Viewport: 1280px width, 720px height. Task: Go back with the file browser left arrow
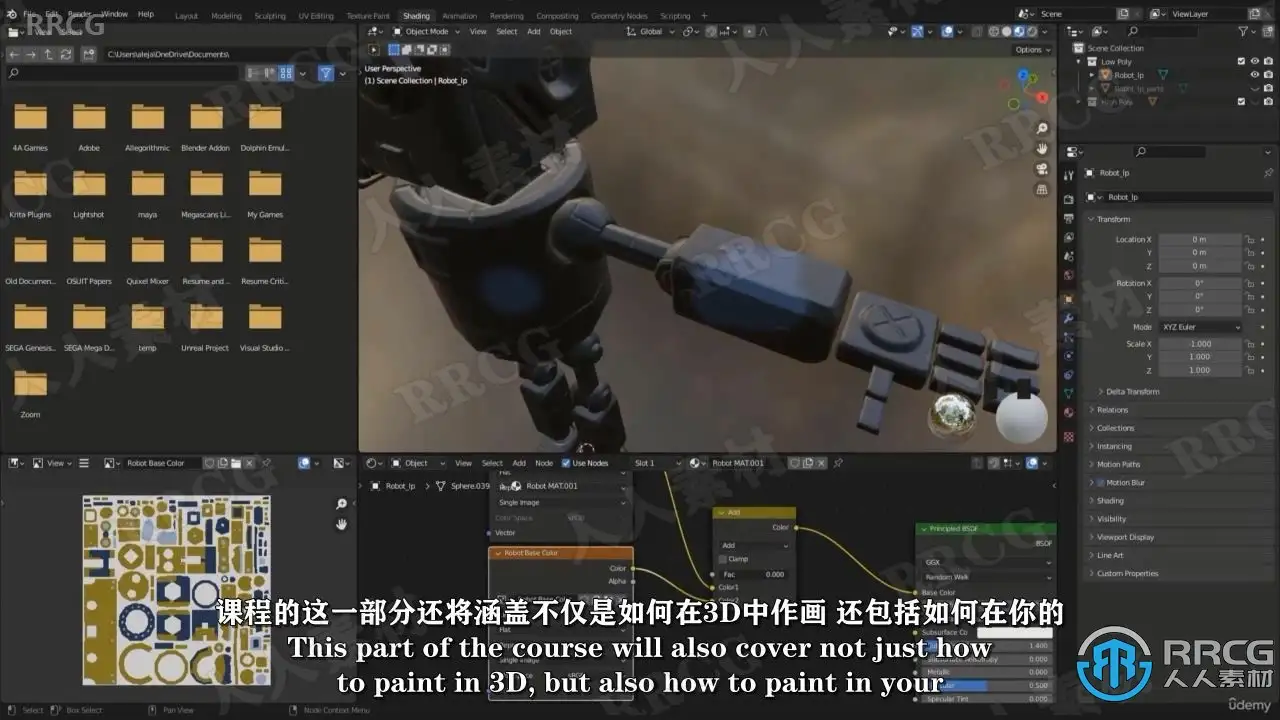tap(13, 54)
